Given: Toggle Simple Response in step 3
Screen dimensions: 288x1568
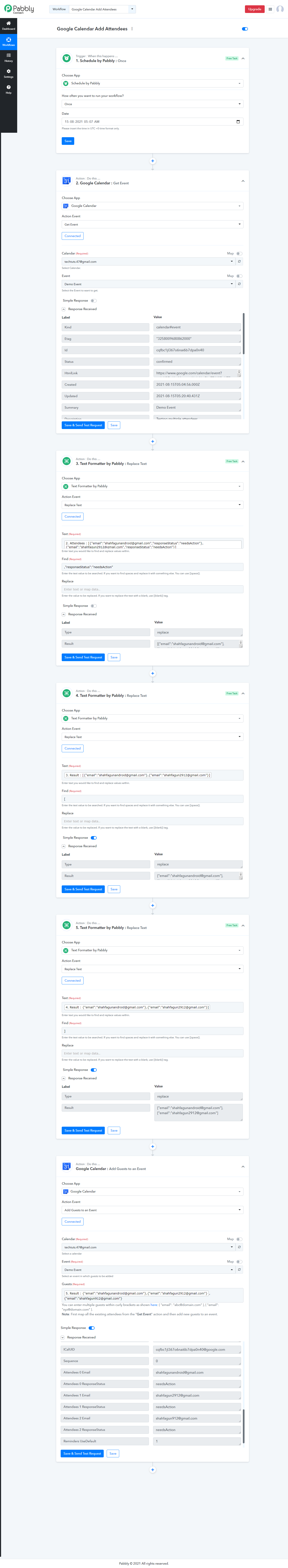Looking at the screenshot, I should pos(94,606).
